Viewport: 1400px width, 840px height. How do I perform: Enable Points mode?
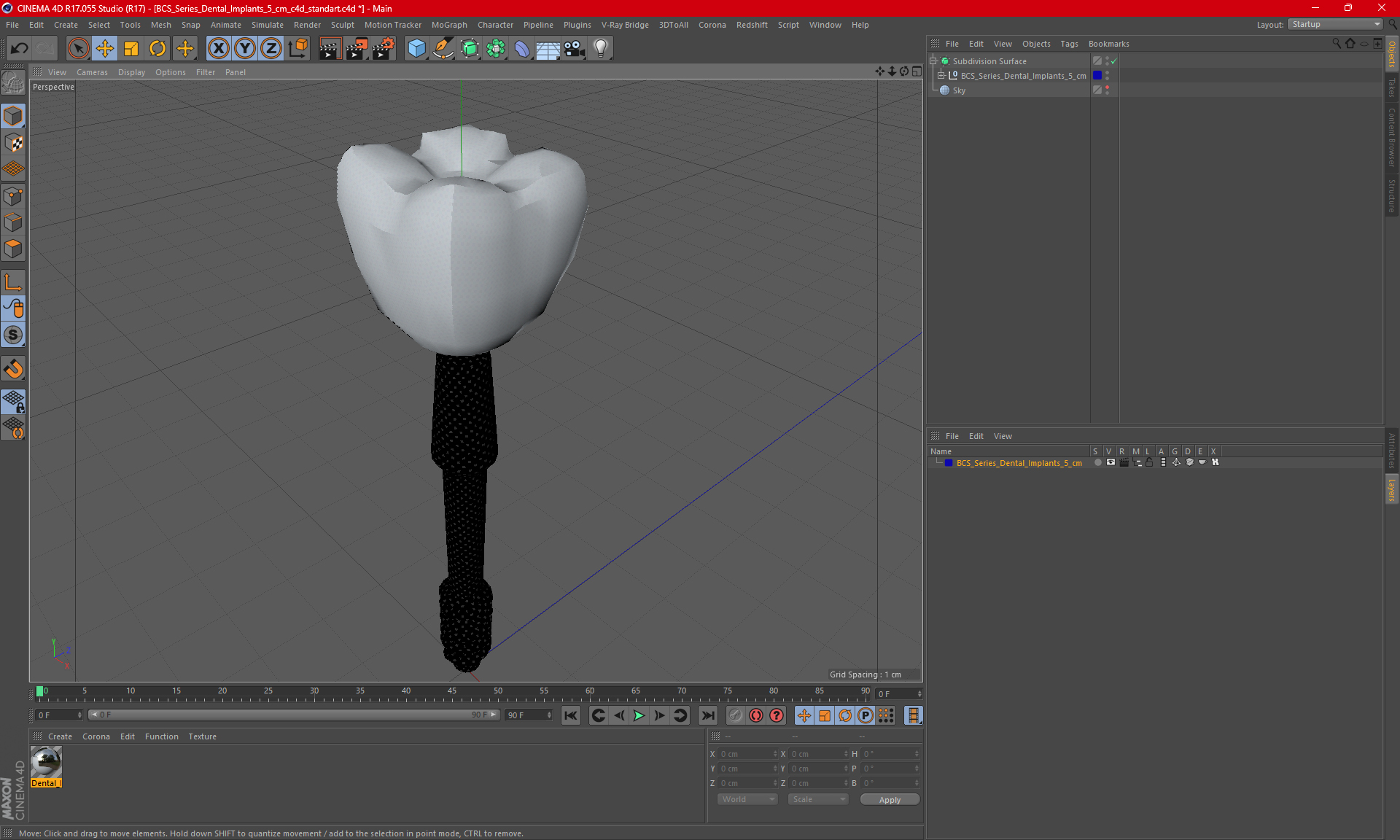click(13, 196)
